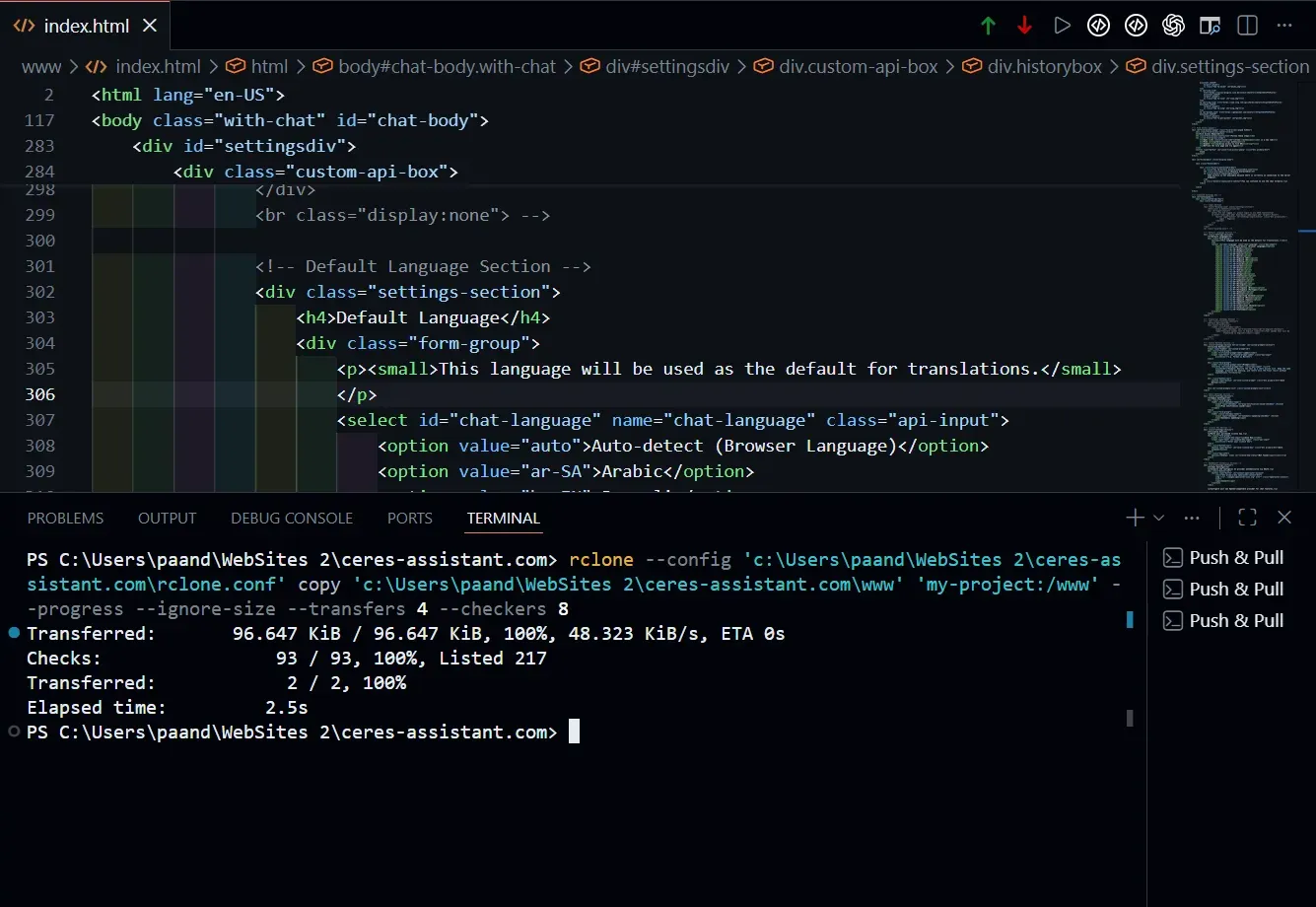
Task: Switch to the PROBLEMS panel tab
Action: click(x=65, y=519)
